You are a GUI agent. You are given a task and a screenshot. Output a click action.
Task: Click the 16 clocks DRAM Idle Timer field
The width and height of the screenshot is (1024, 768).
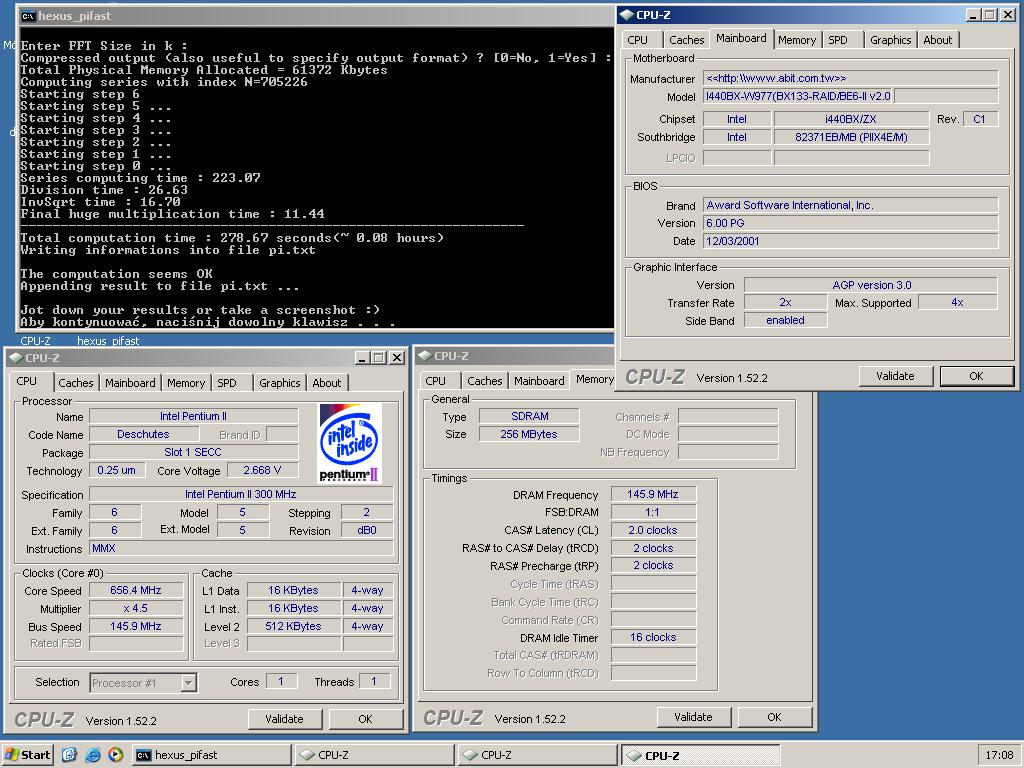[653, 637]
